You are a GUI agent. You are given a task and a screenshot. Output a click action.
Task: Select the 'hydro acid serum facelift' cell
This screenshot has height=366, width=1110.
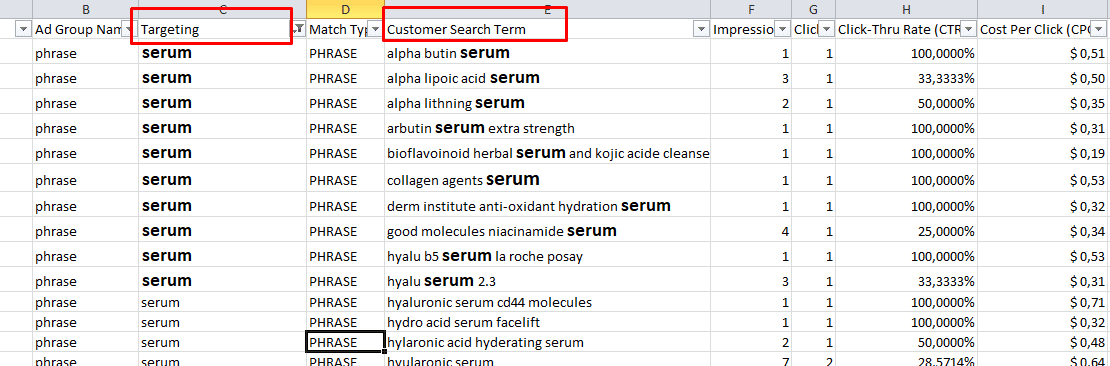click(x=547, y=322)
